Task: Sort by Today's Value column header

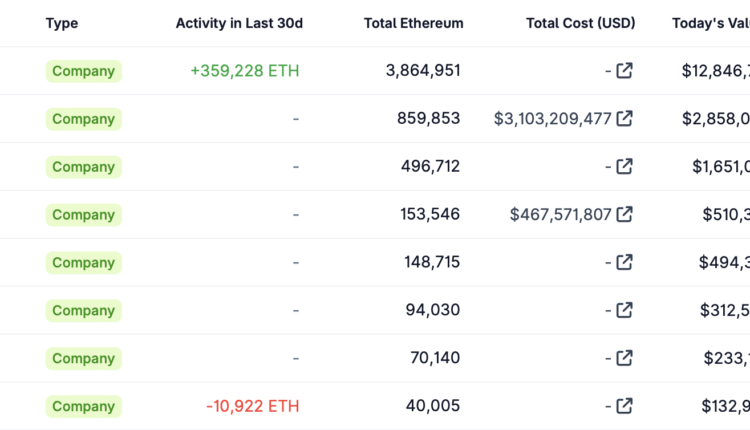Action: pos(710,23)
